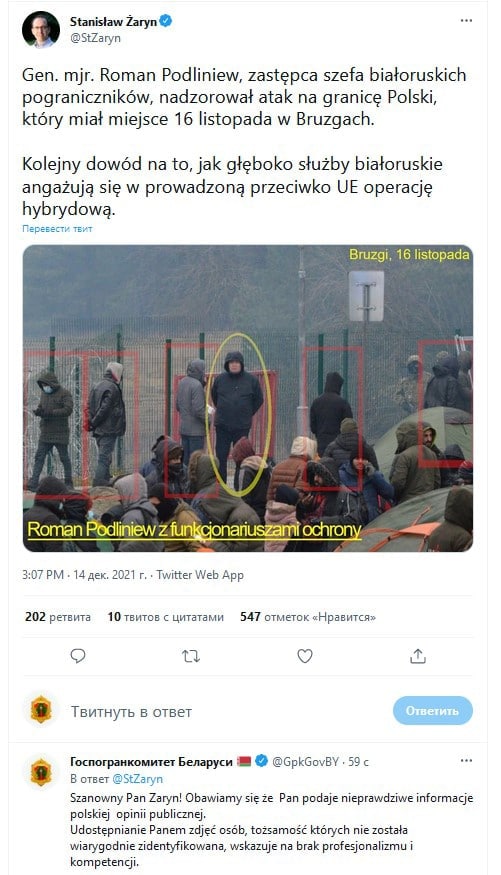
Task: View the 547 отметок «Нравится» list
Action: (x=308, y=617)
